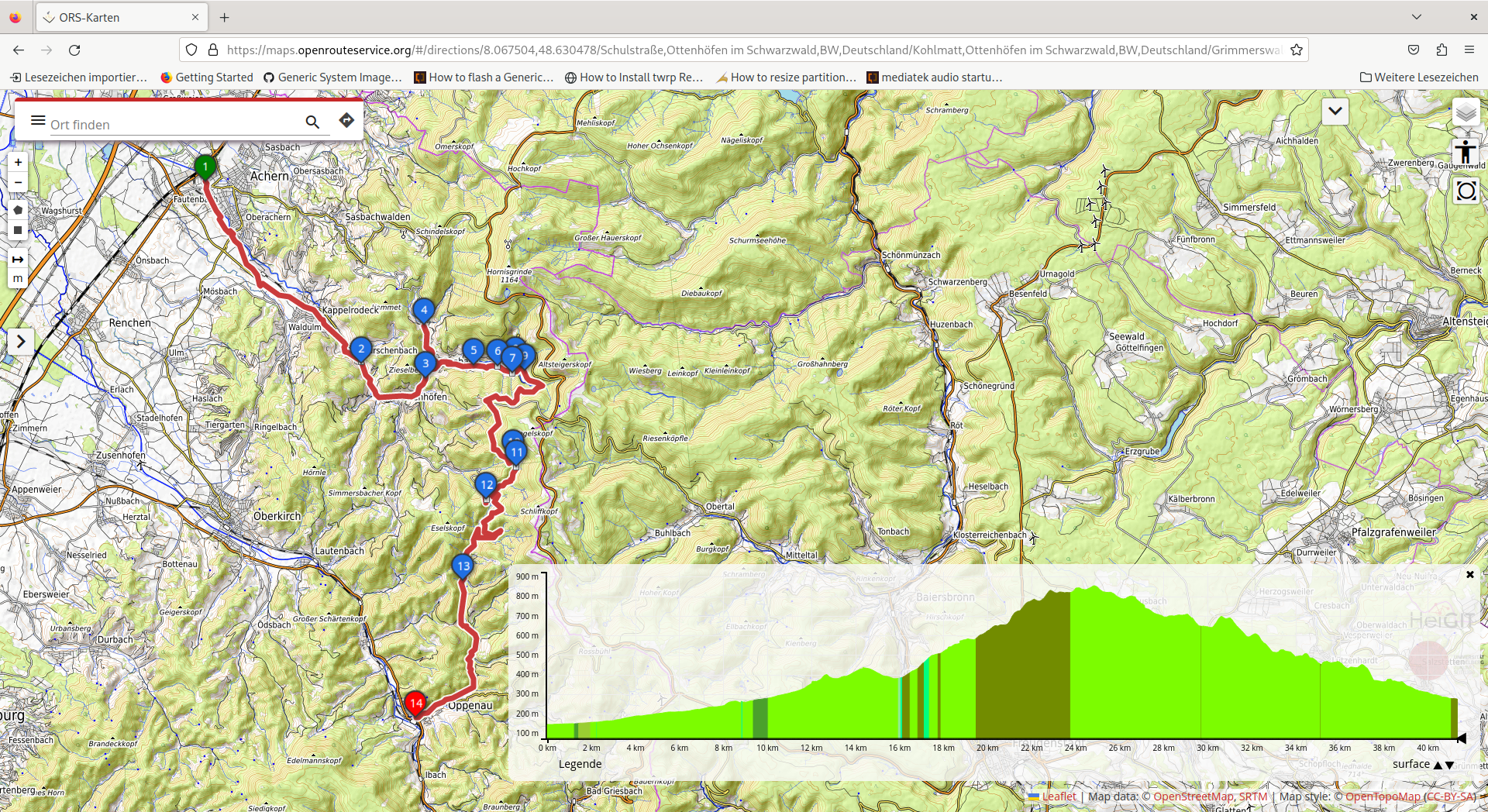Click the magnifier search icon

312,122
